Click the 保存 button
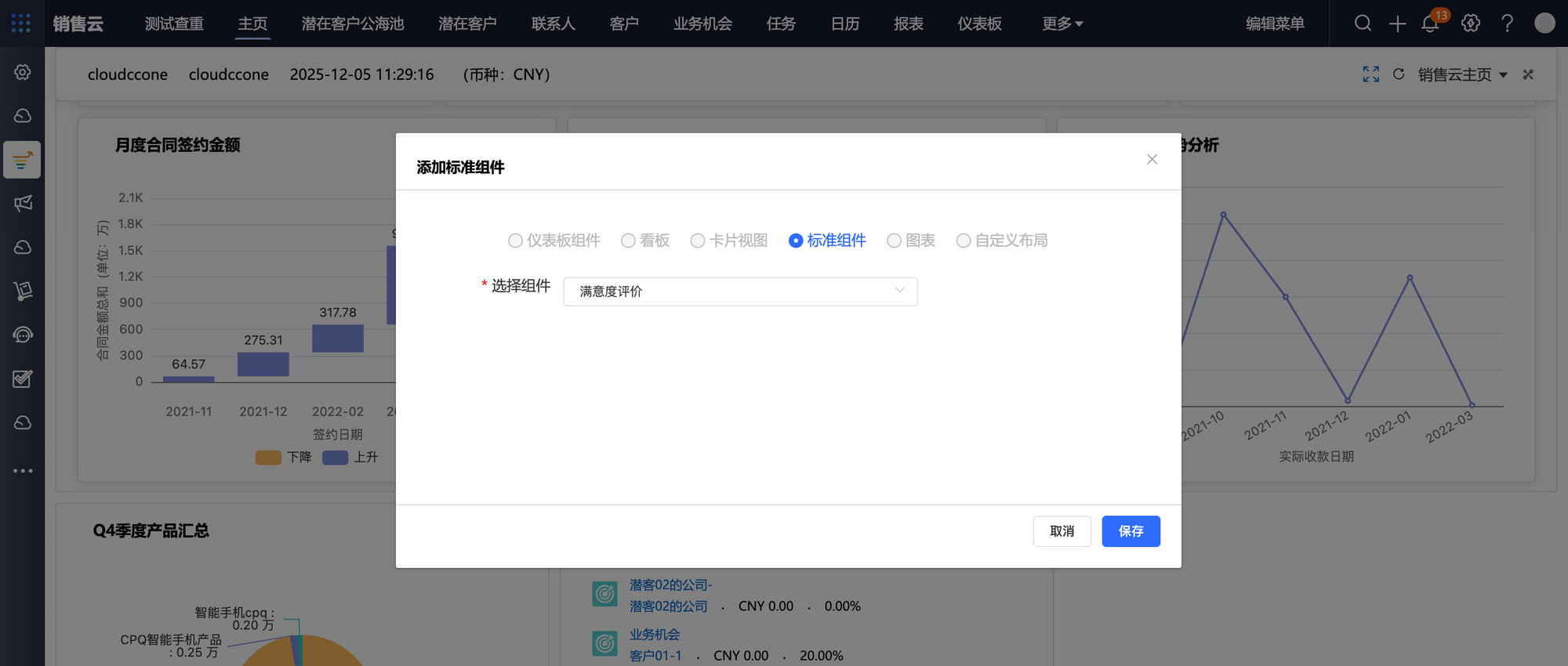The height and width of the screenshot is (666, 1568). click(1130, 531)
